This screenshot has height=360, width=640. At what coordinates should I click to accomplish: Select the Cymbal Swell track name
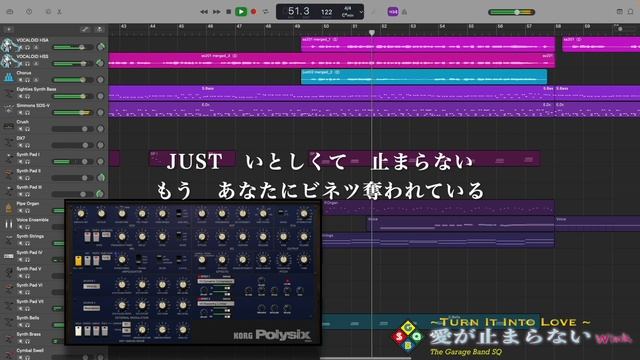pyautogui.click(x=31, y=350)
